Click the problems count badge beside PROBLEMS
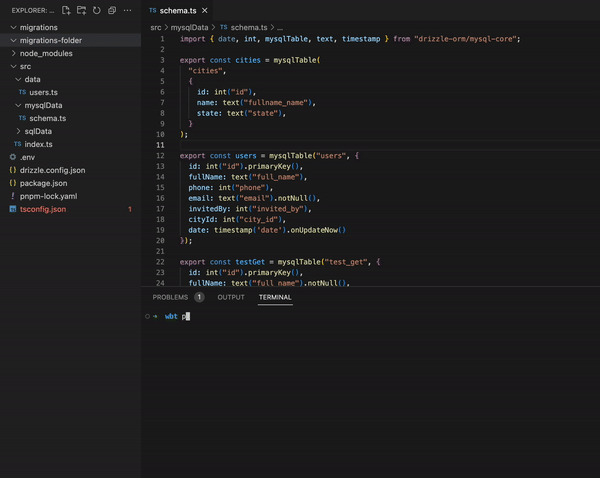 click(x=199, y=297)
